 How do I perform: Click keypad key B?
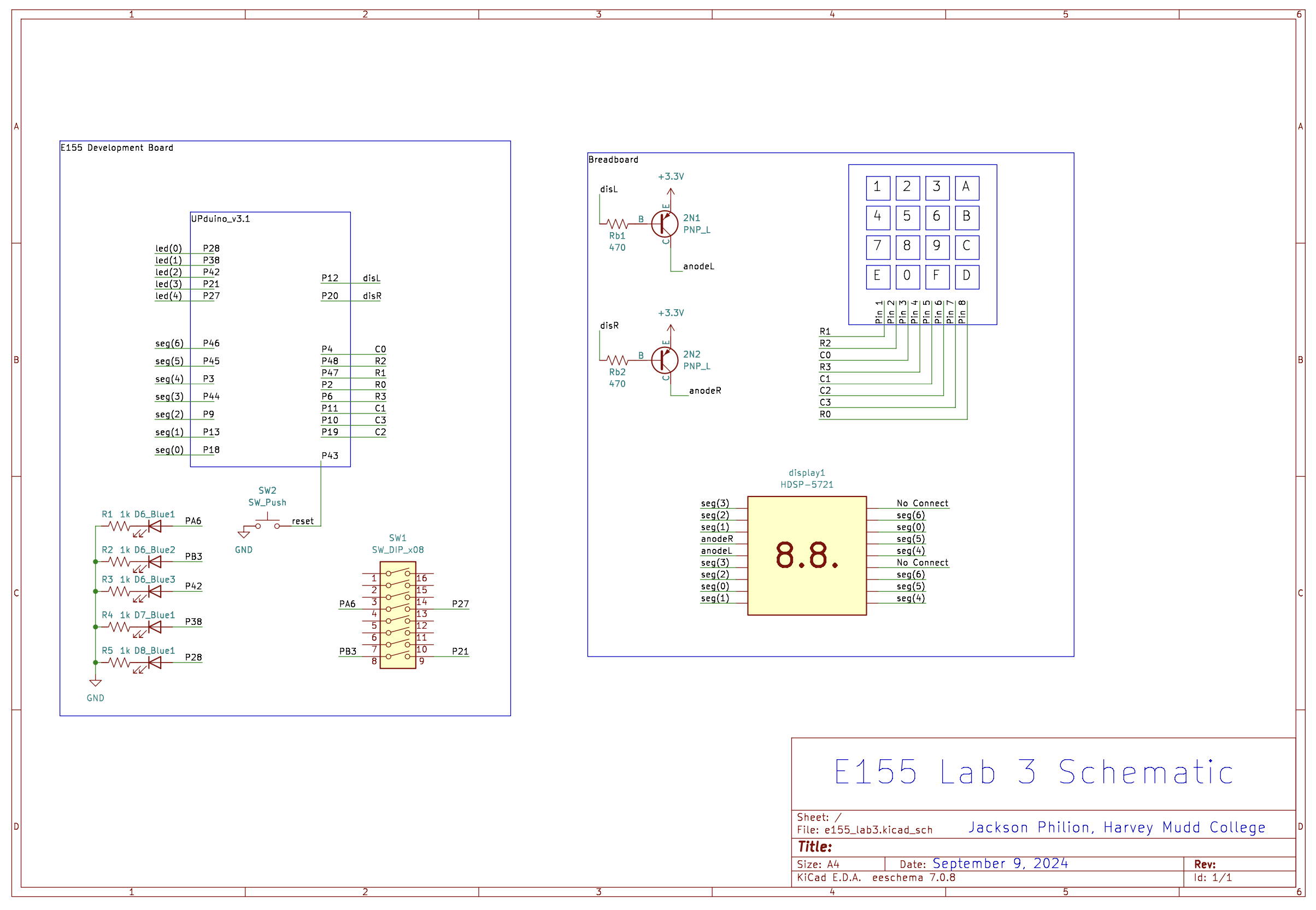tap(967, 217)
